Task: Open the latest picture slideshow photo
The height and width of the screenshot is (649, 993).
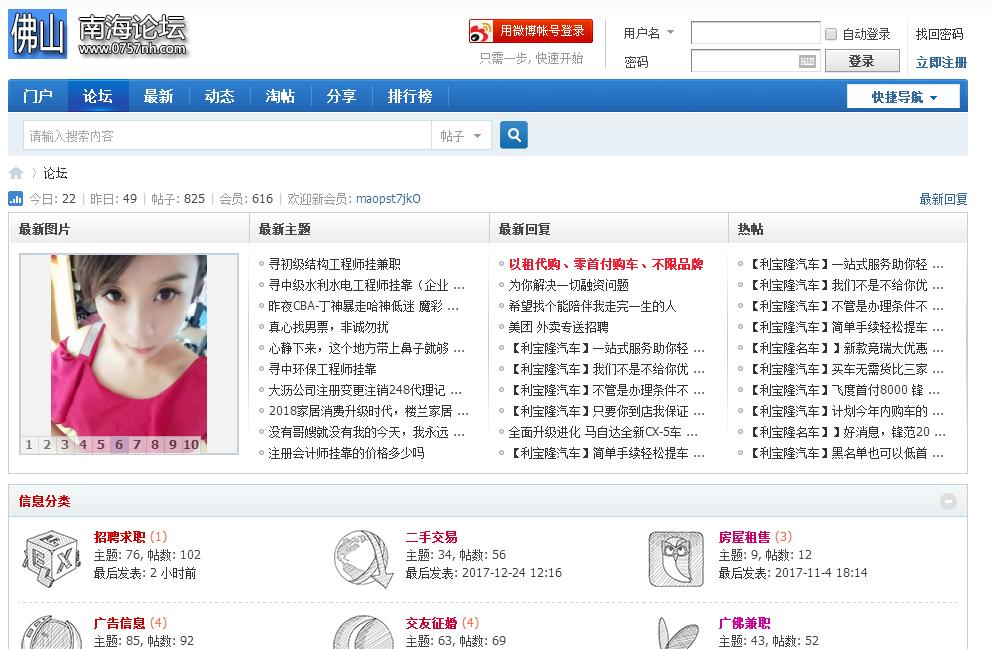Action: point(129,346)
